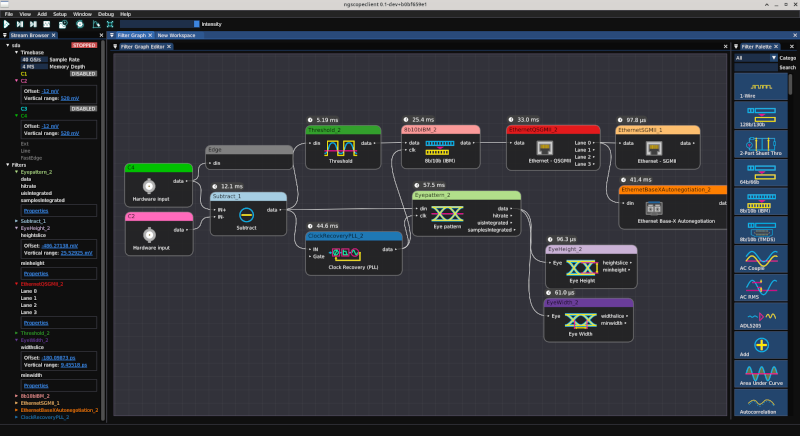Collapse the sda tree node
Screen dimensions: 800x436
pyautogui.click(x=8, y=45)
